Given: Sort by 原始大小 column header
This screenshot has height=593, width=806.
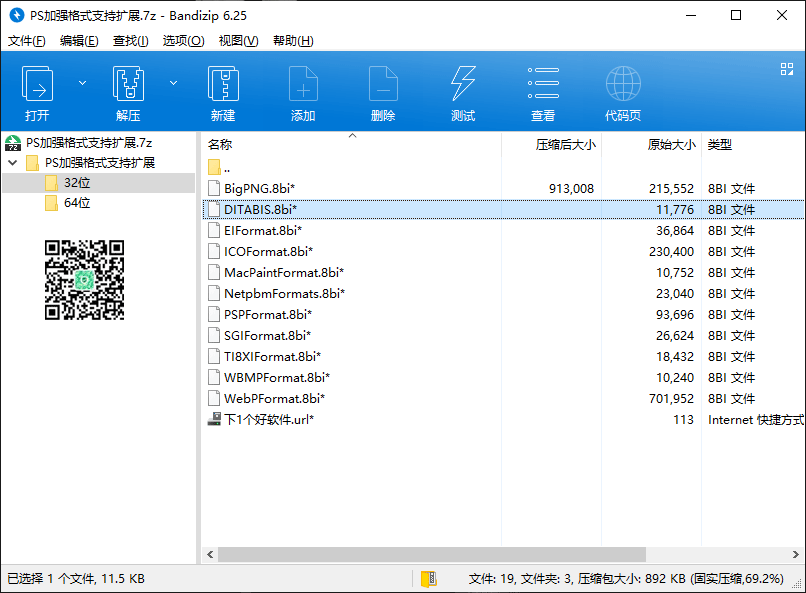Looking at the screenshot, I should (x=671, y=145).
